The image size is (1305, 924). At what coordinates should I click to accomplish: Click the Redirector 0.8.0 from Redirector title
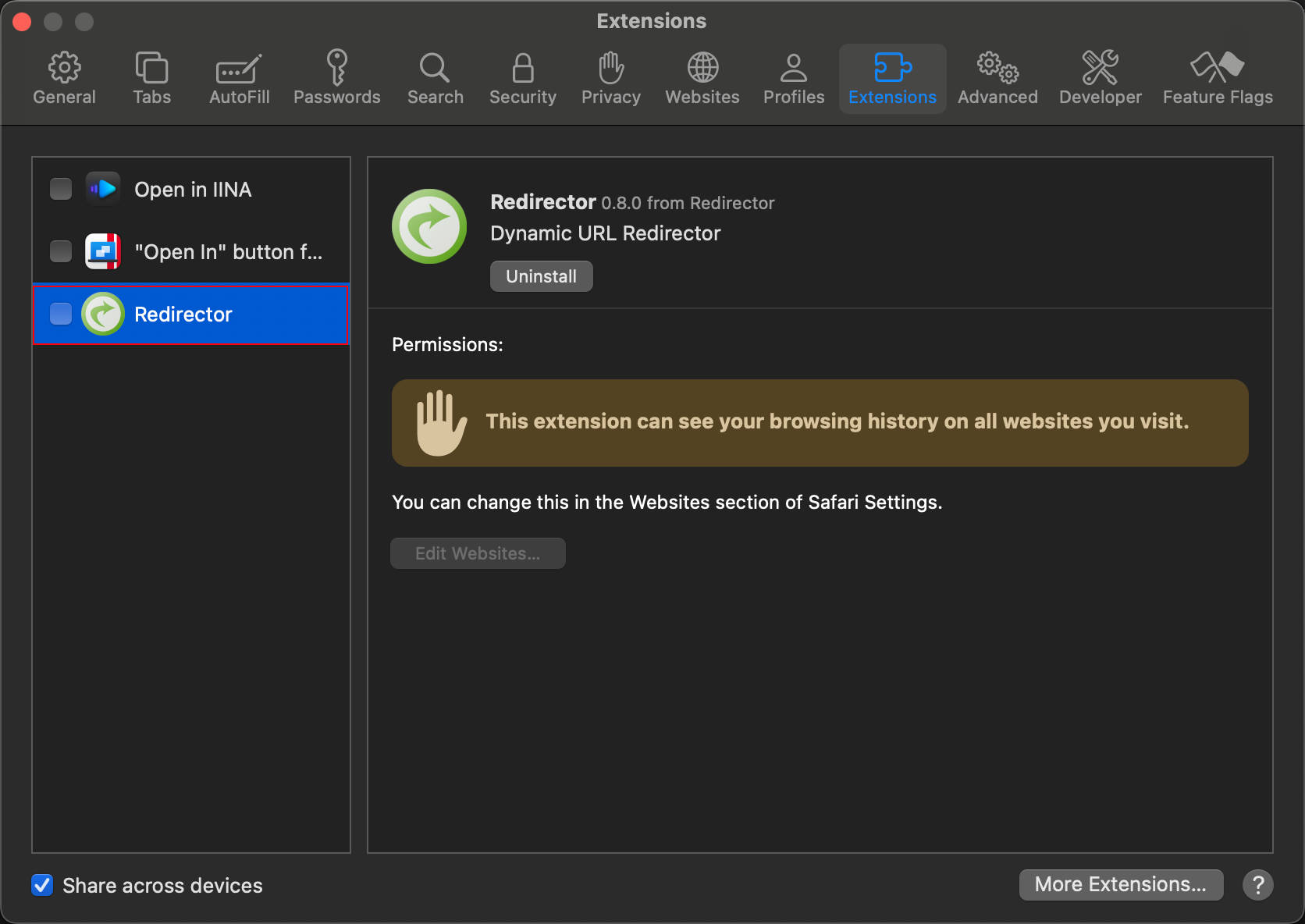(x=632, y=202)
